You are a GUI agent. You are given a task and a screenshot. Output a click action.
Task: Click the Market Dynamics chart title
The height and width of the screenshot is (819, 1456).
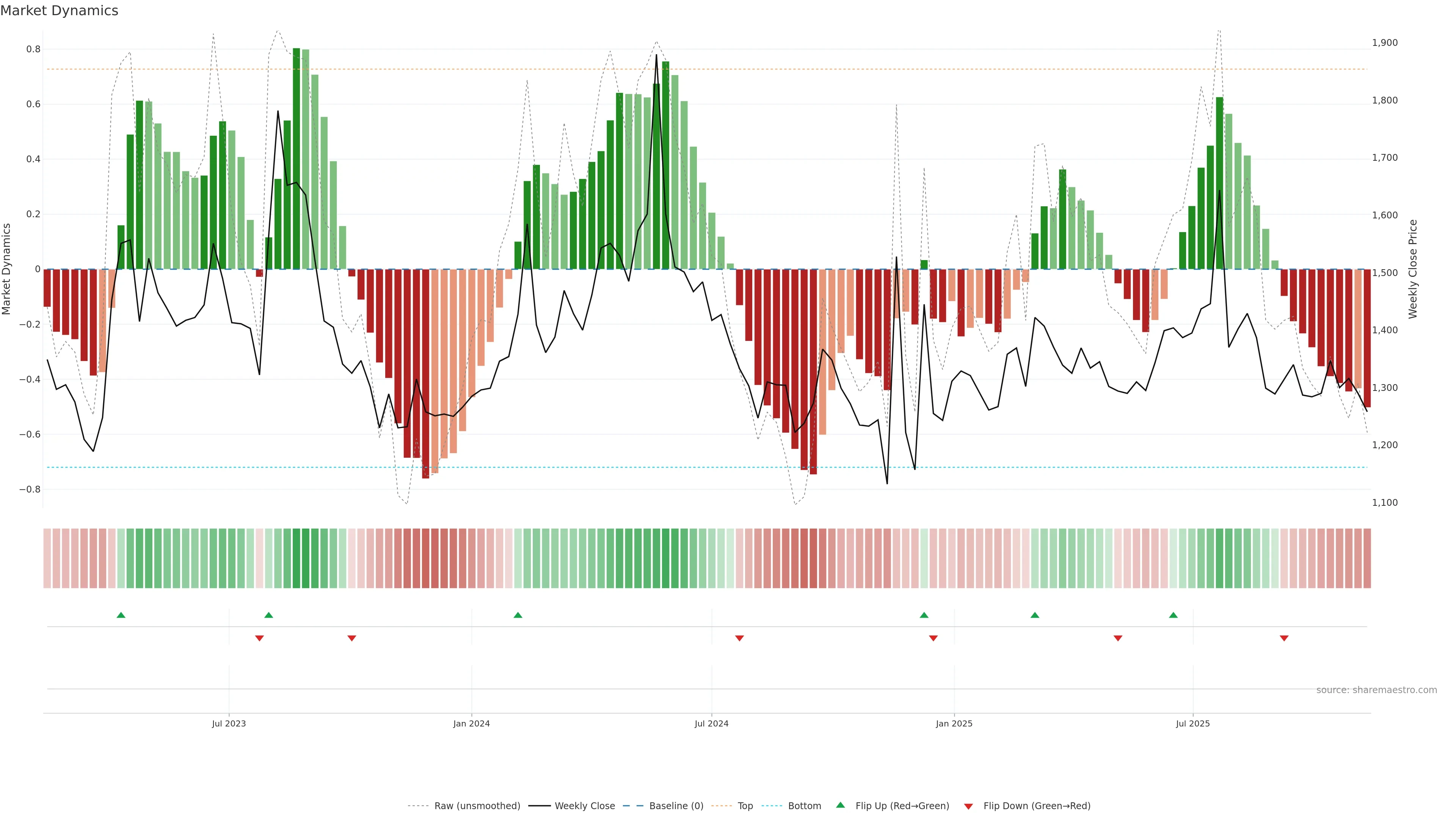point(60,11)
